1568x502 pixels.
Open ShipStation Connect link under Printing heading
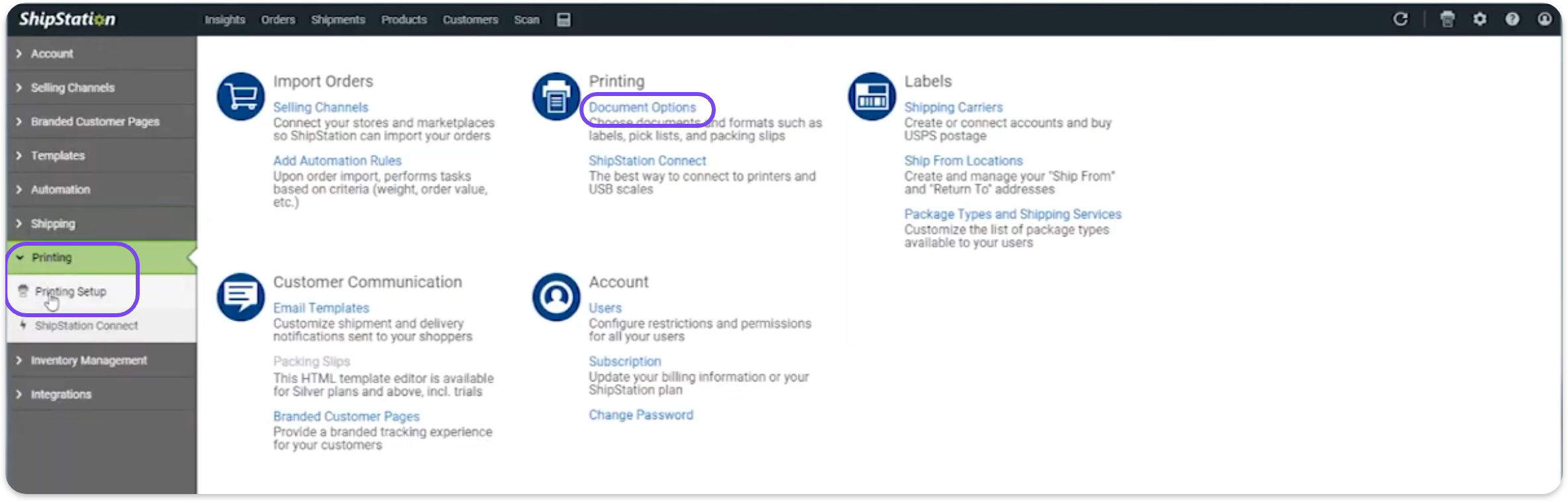click(647, 161)
